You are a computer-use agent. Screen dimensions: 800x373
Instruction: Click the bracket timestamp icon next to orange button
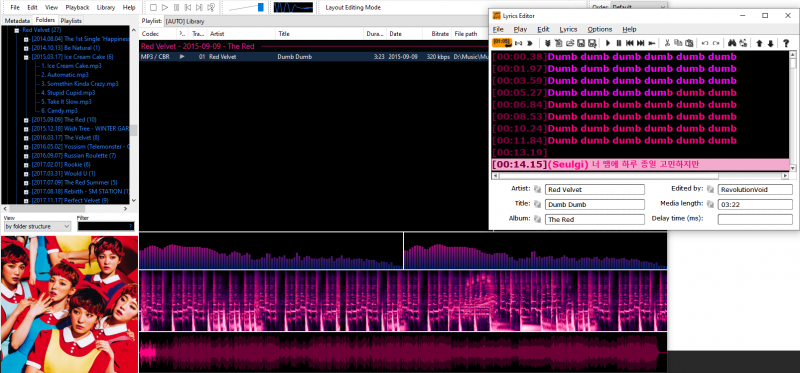518,43
